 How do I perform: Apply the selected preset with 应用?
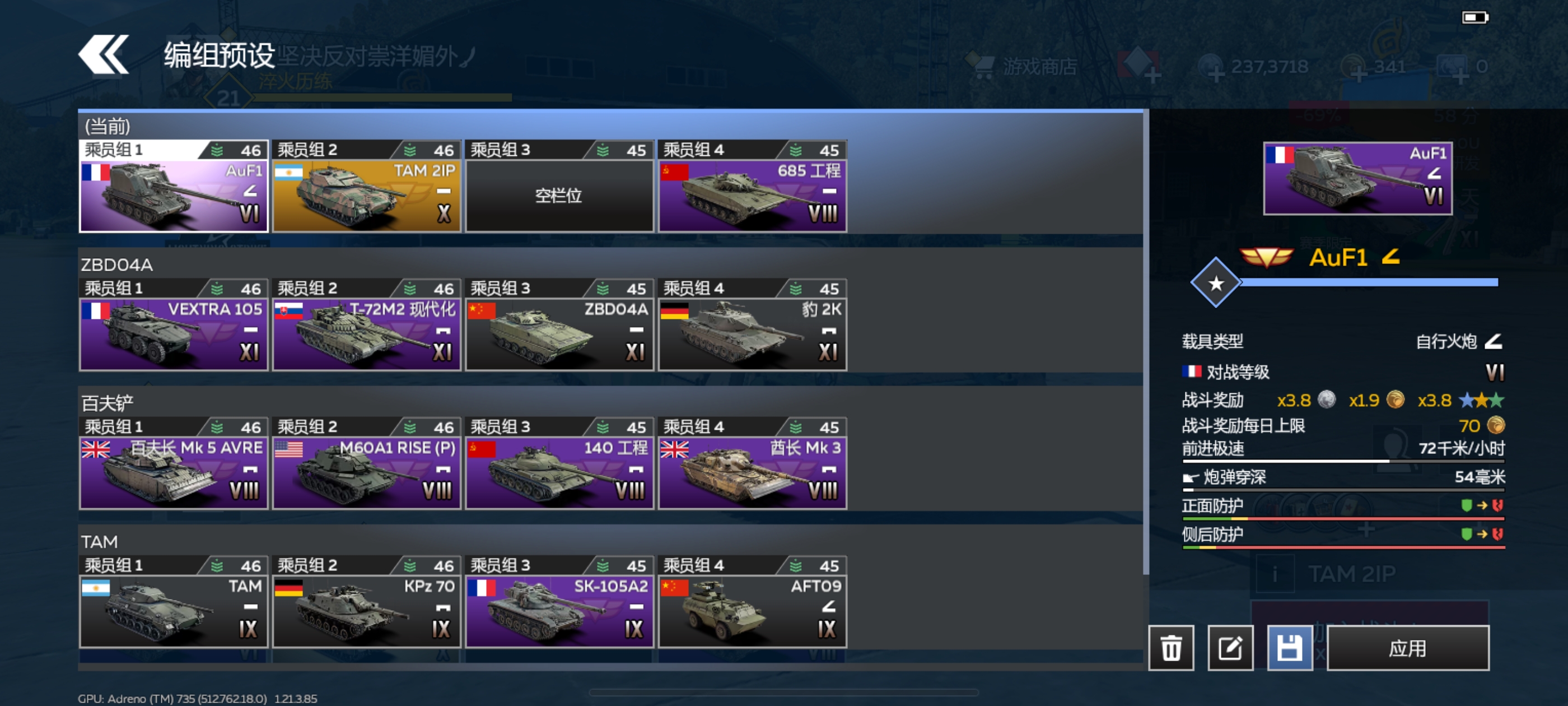tap(1407, 648)
